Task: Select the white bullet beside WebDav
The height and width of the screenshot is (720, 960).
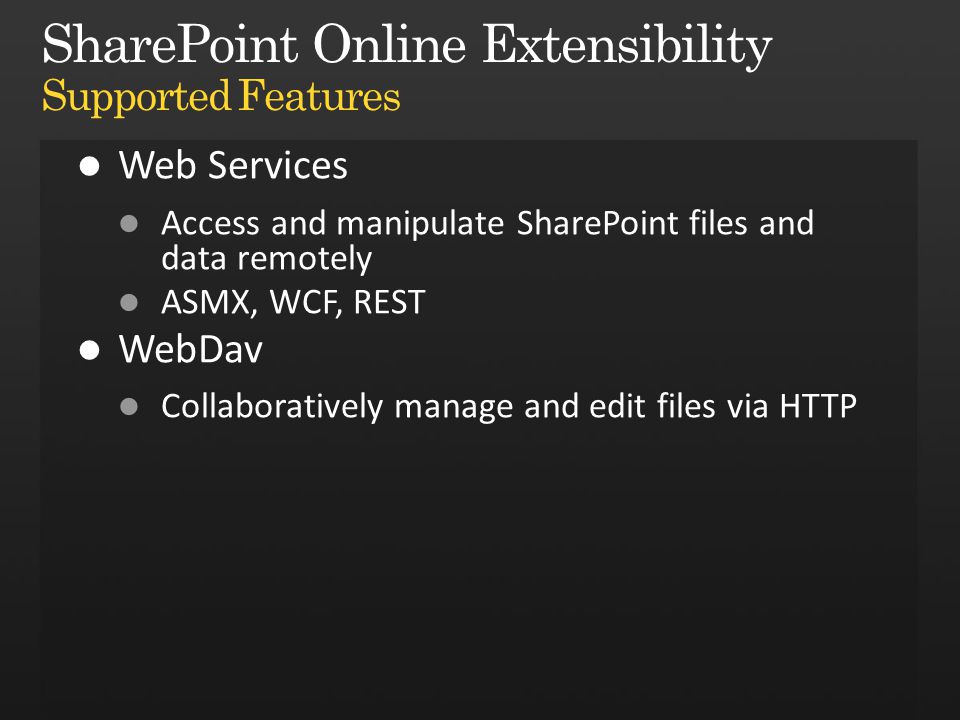Action: point(89,350)
